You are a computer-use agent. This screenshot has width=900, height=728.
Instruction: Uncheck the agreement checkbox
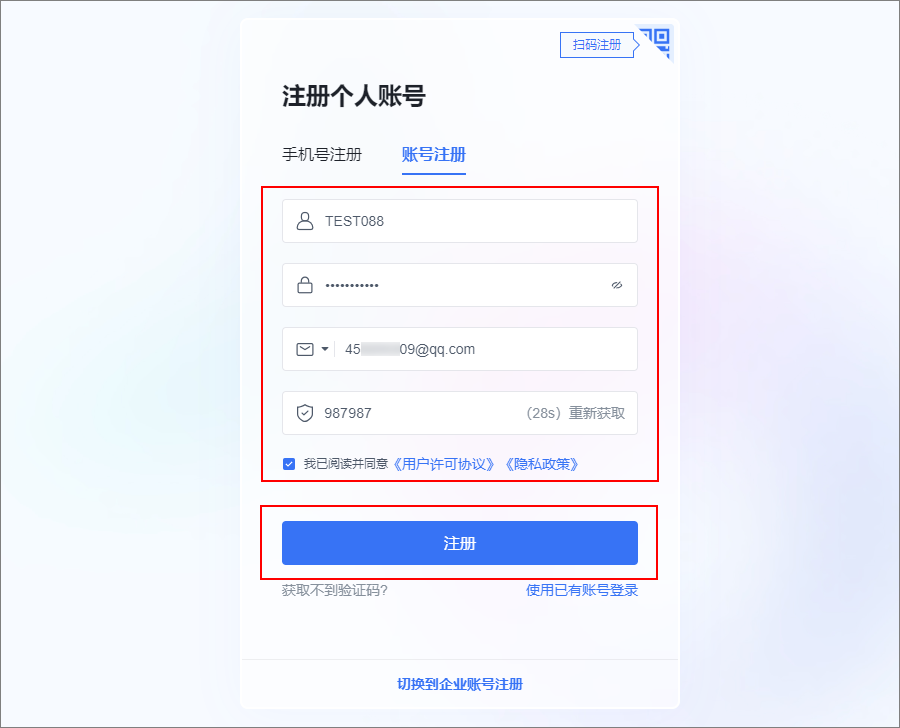click(x=289, y=464)
